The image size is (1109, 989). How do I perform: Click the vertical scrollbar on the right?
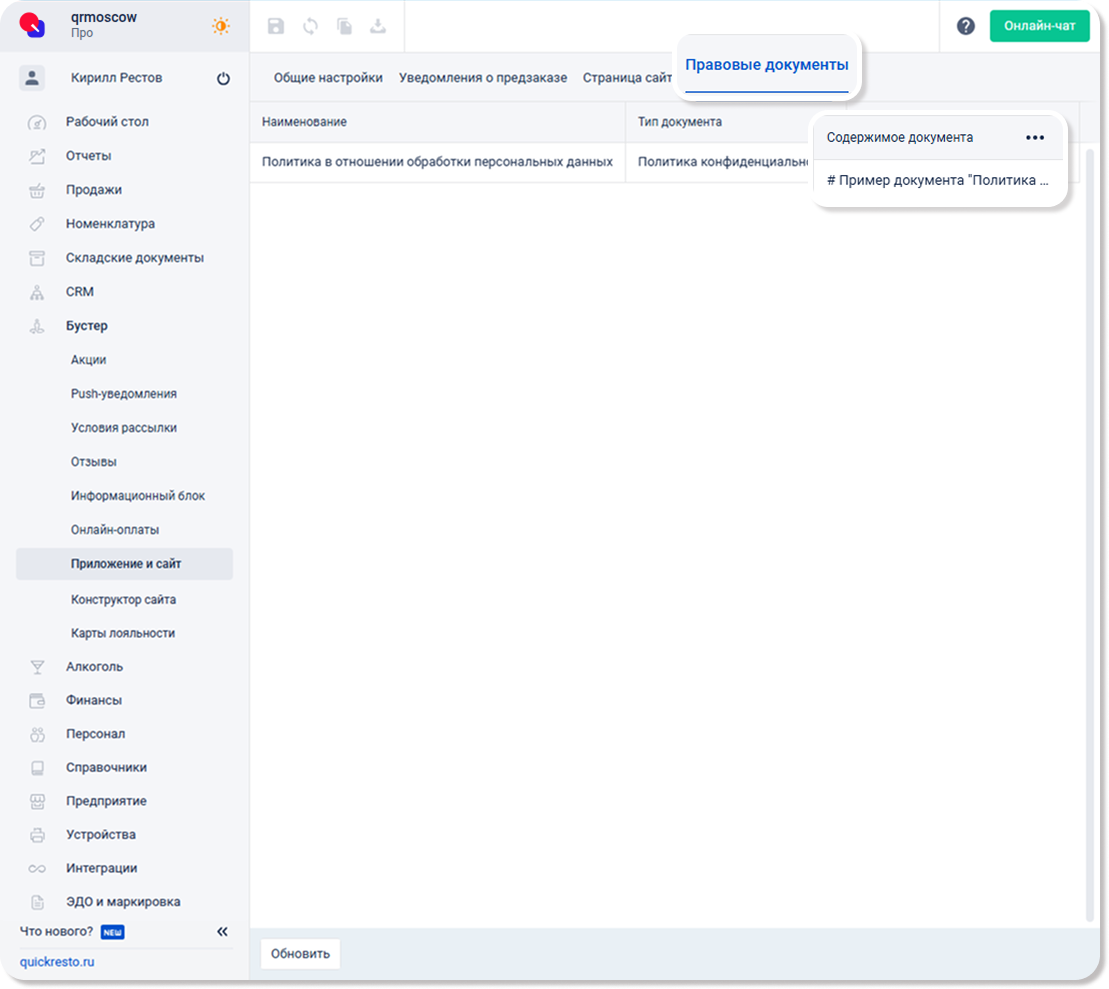(1089, 530)
